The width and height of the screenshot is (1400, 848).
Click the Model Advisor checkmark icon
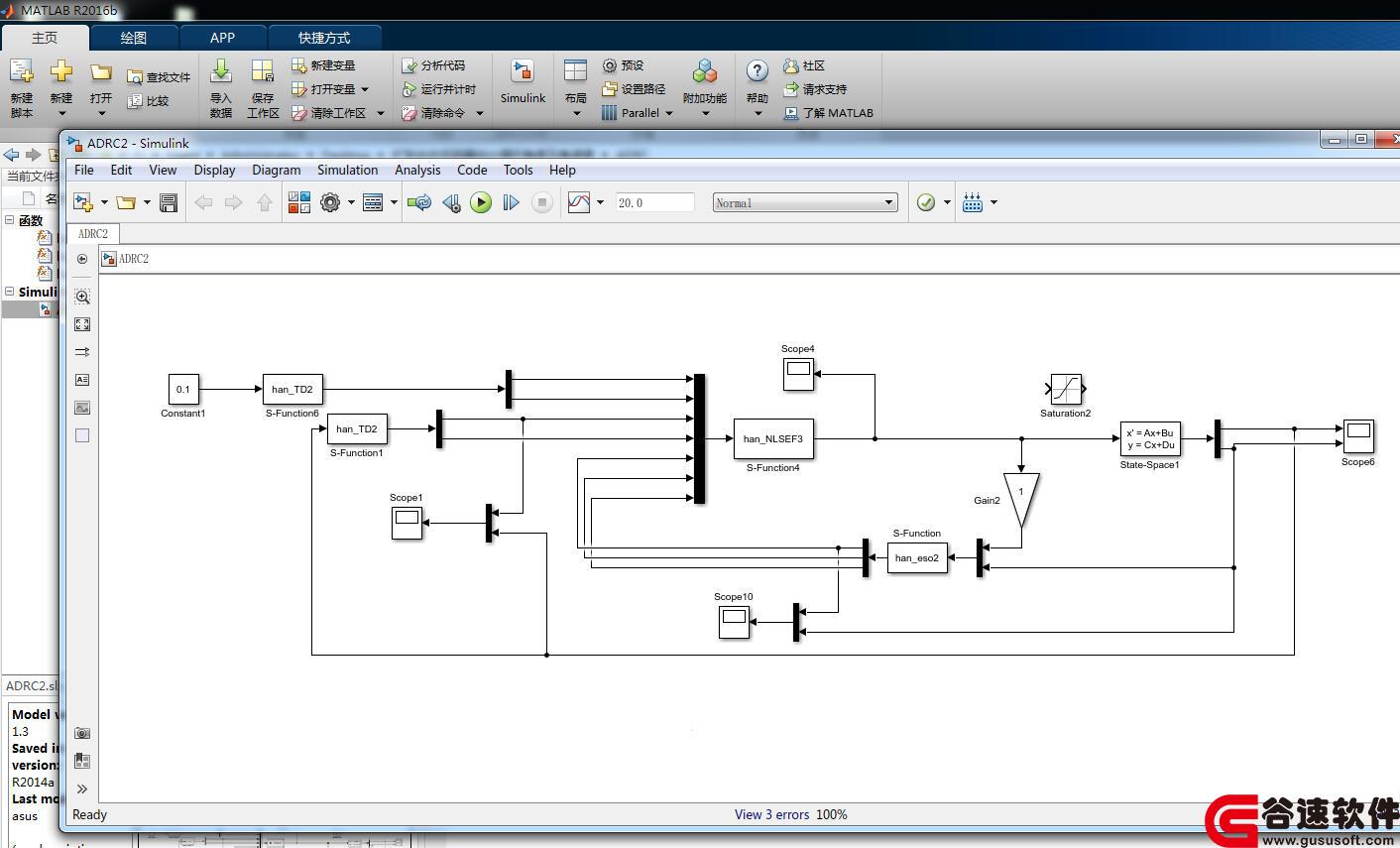pyautogui.click(x=926, y=202)
